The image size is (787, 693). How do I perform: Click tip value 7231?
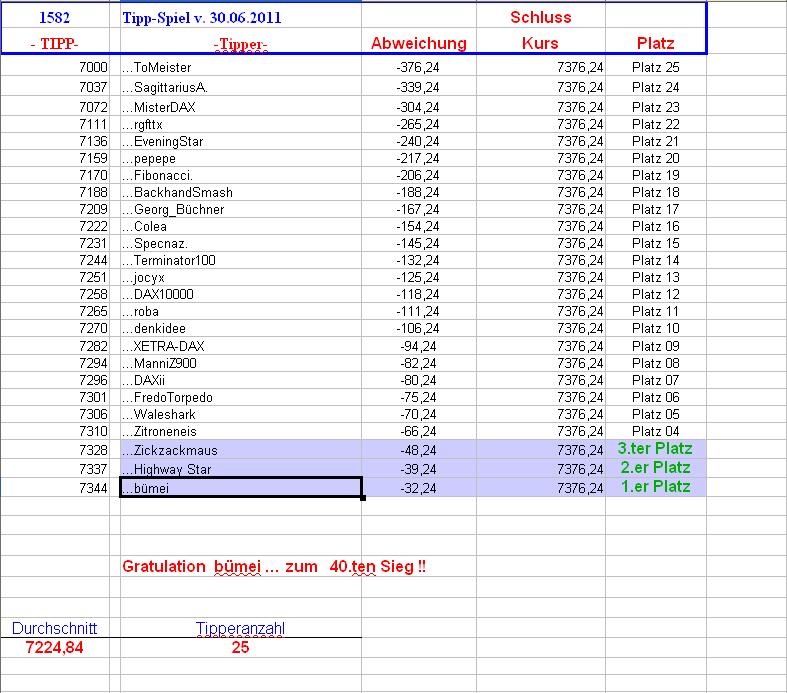coord(93,243)
